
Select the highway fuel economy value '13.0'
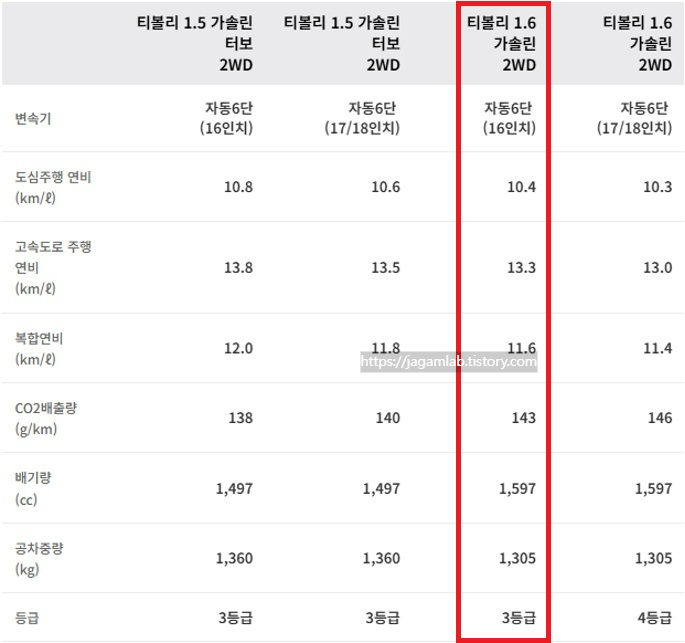coord(658,267)
